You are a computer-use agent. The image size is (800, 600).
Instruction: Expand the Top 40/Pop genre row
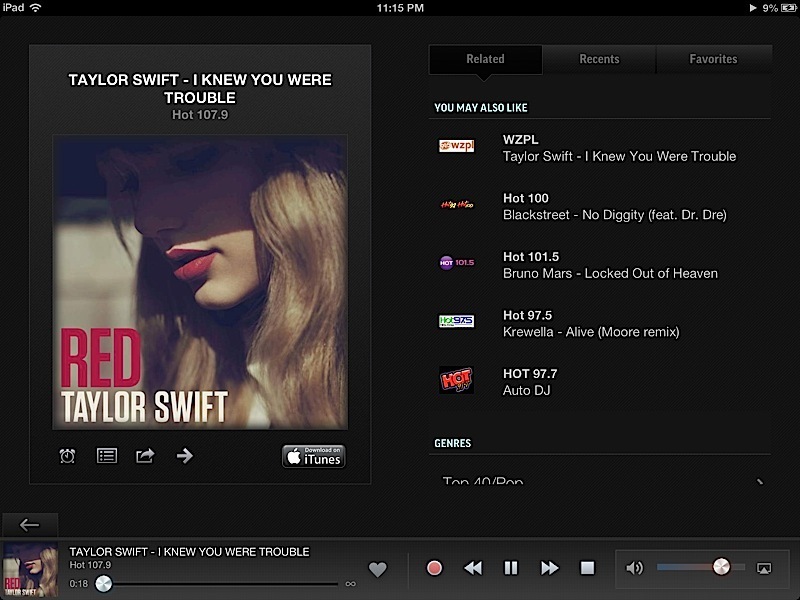click(x=600, y=481)
